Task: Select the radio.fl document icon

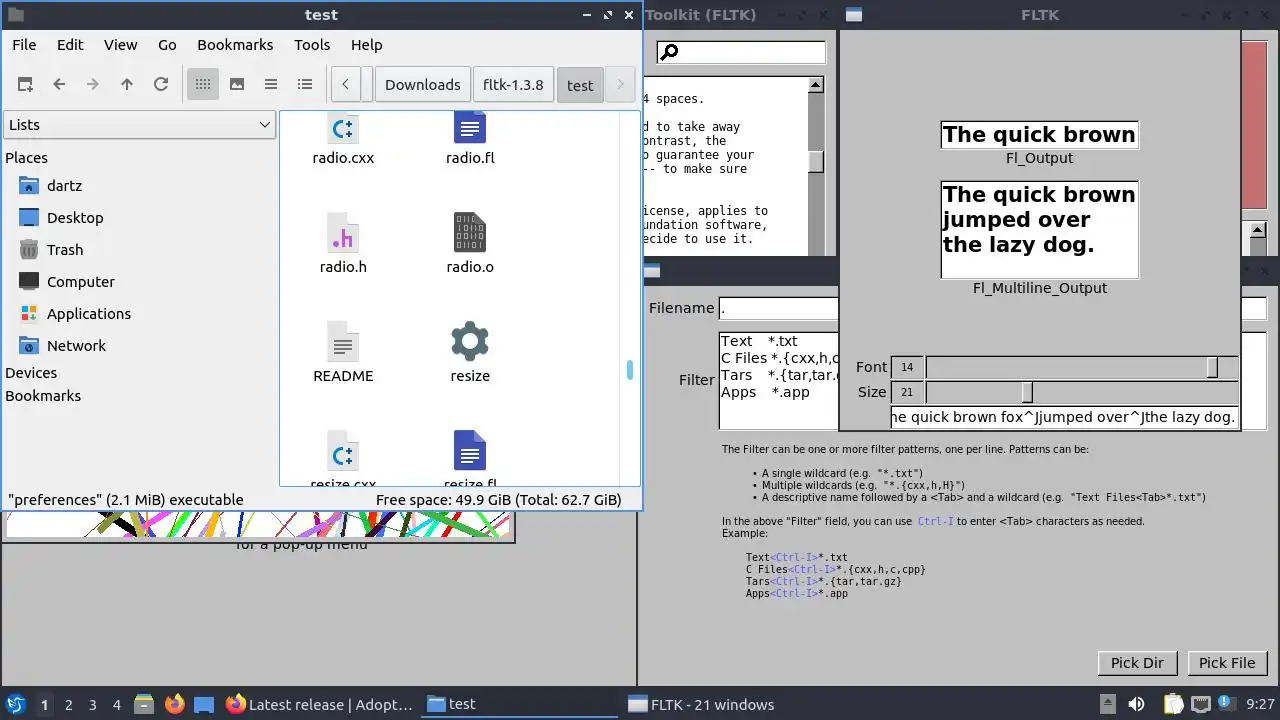Action: pyautogui.click(x=470, y=129)
